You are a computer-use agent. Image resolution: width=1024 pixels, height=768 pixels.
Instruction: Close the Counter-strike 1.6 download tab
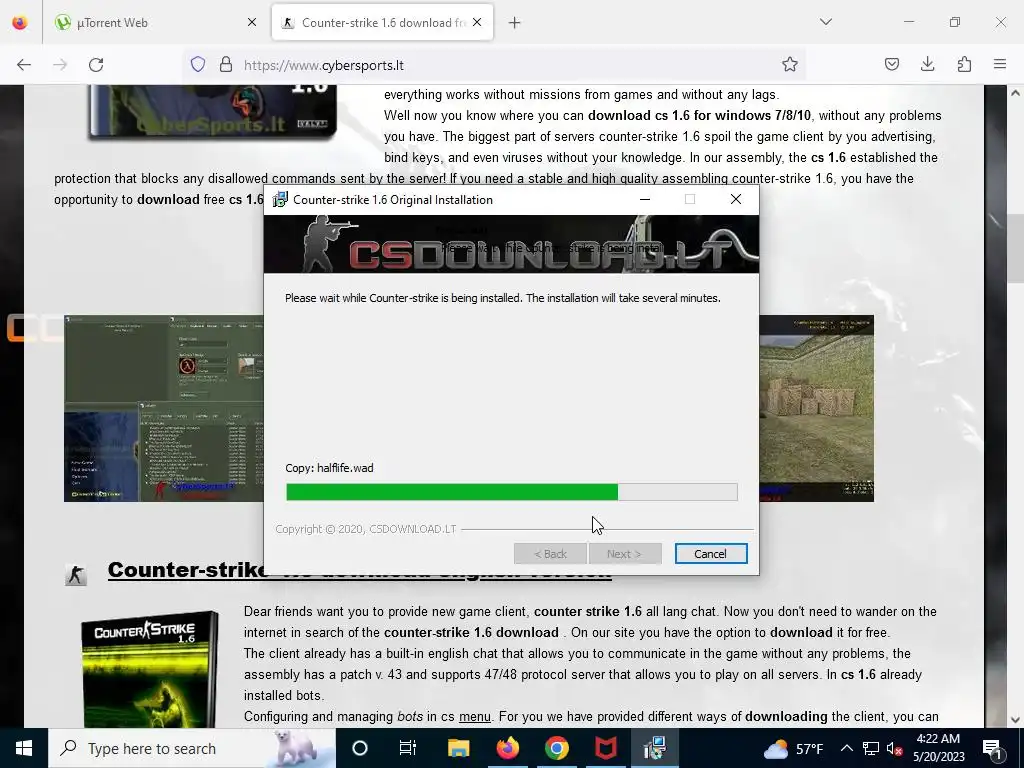[x=477, y=23]
